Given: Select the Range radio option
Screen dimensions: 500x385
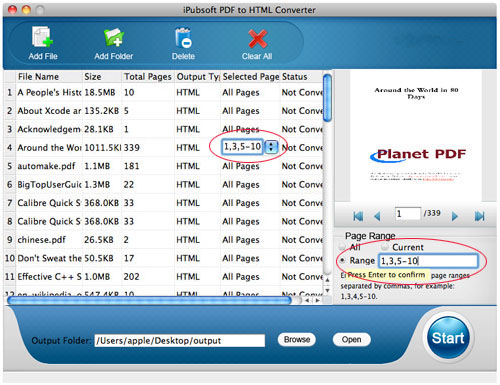Looking at the screenshot, I should coord(342,260).
